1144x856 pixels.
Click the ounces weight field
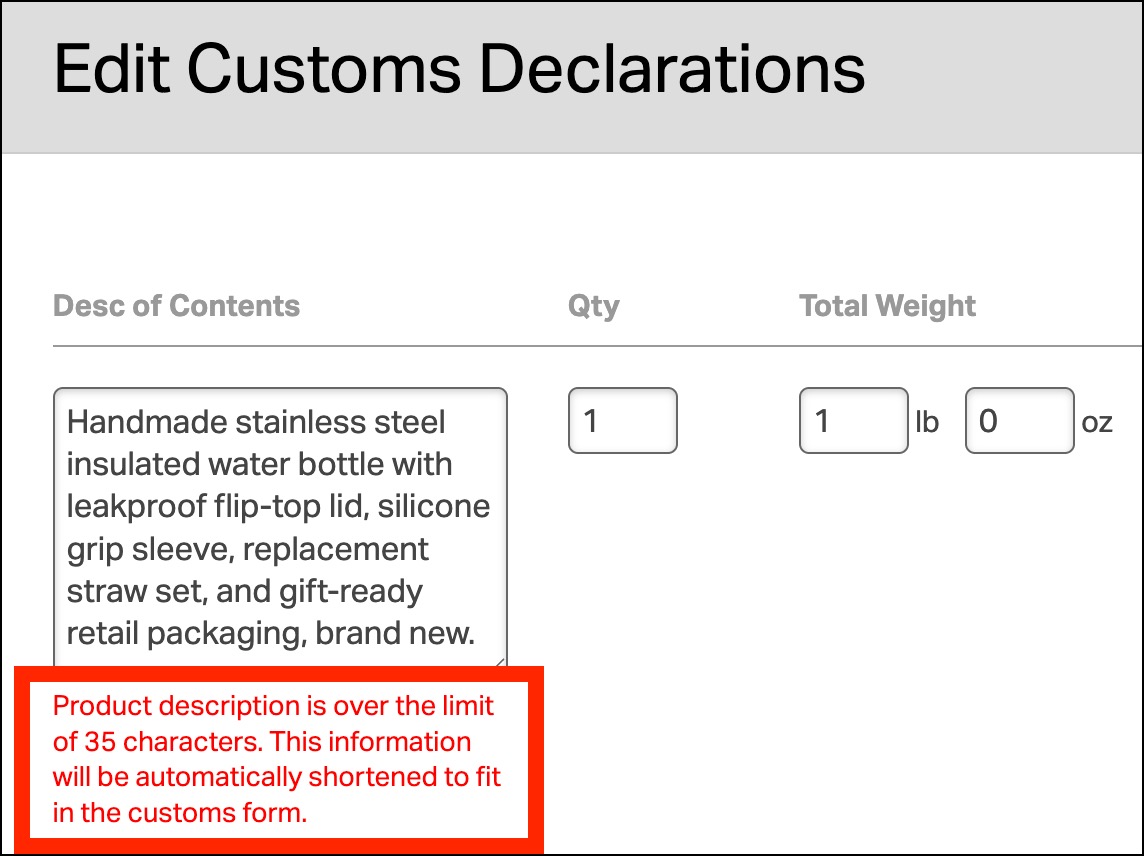point(1019,421)
